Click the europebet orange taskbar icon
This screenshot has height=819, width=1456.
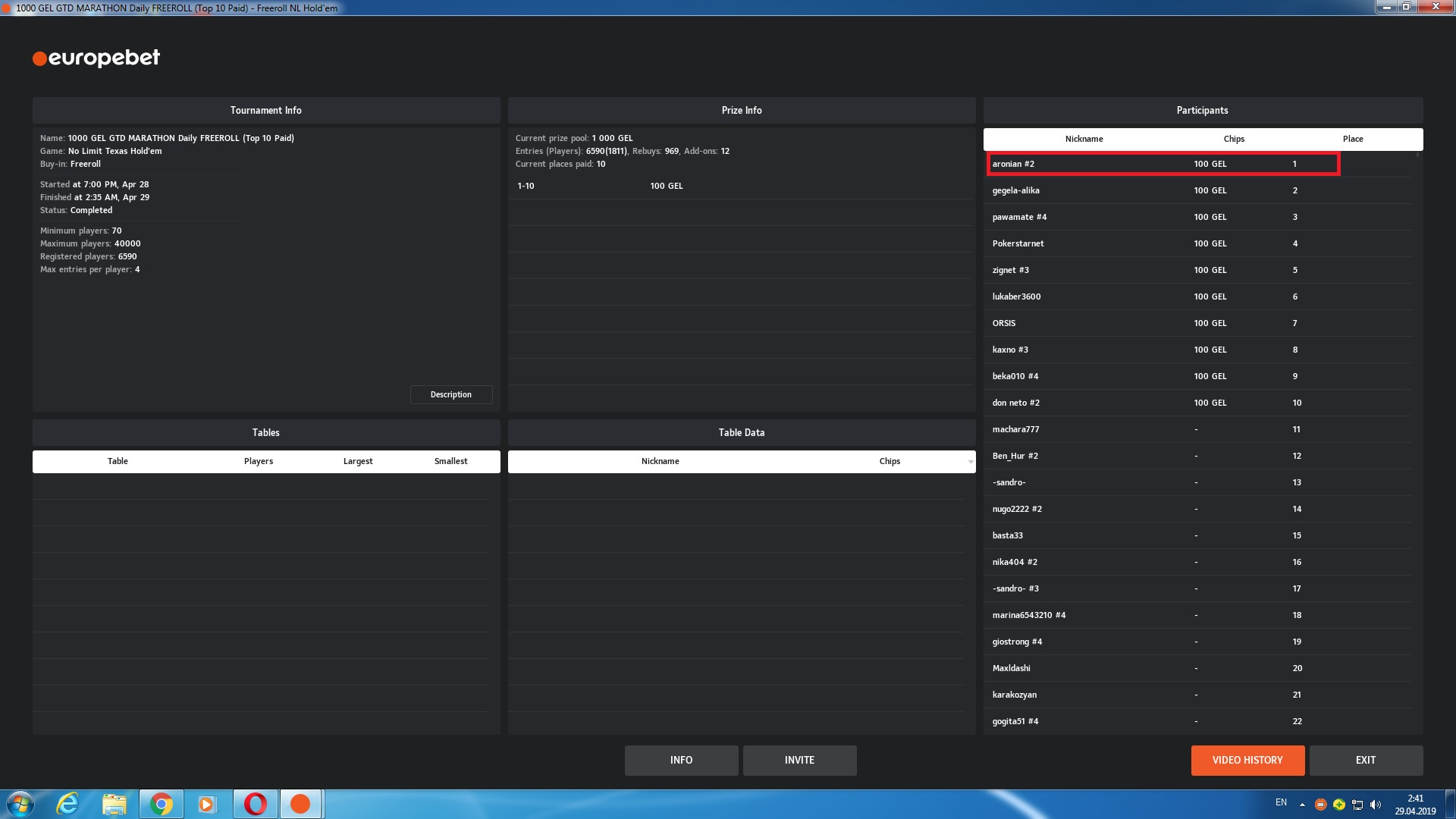pyautogui.click(x=300, y=804)
